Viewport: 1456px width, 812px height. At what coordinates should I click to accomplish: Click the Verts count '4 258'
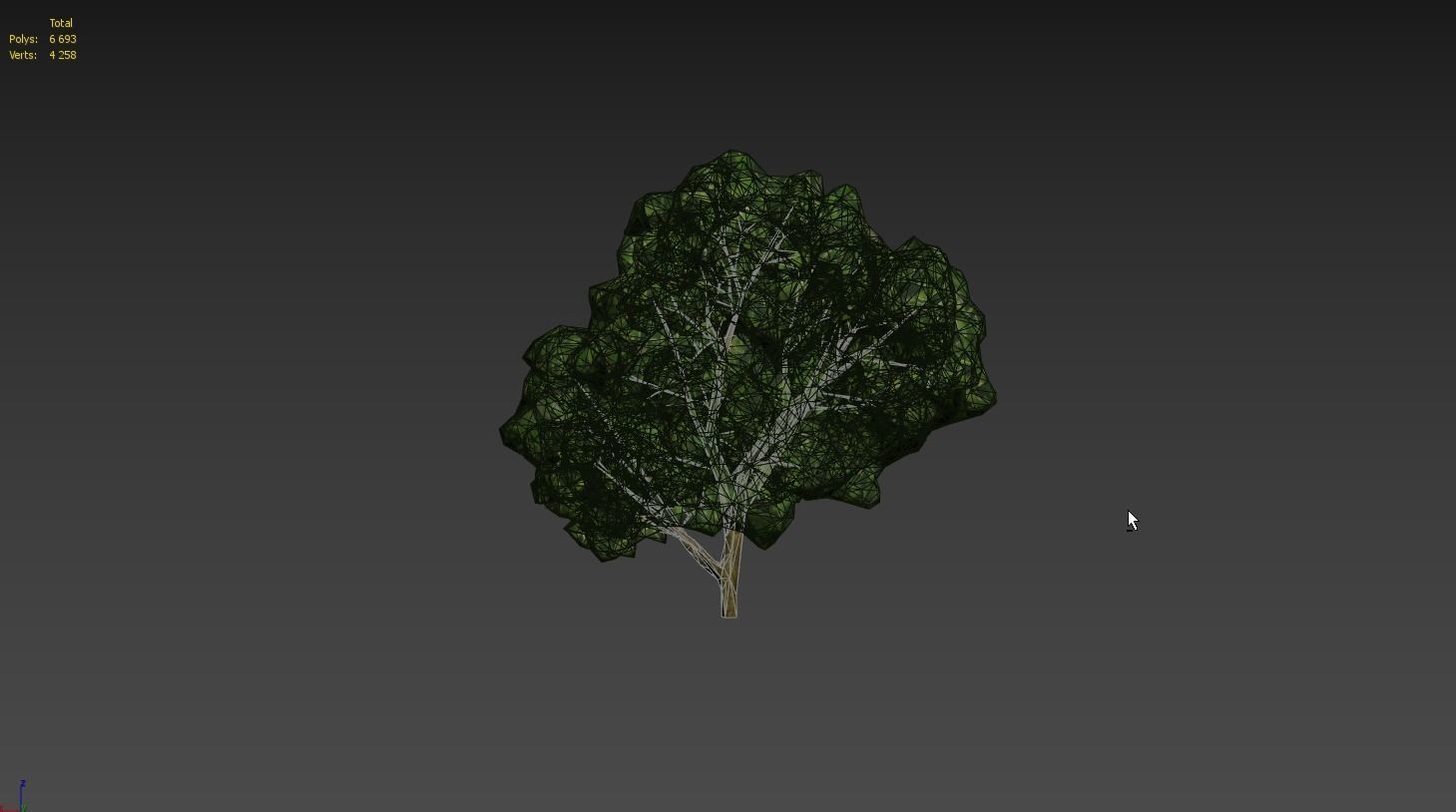click(x=63, y=55)
